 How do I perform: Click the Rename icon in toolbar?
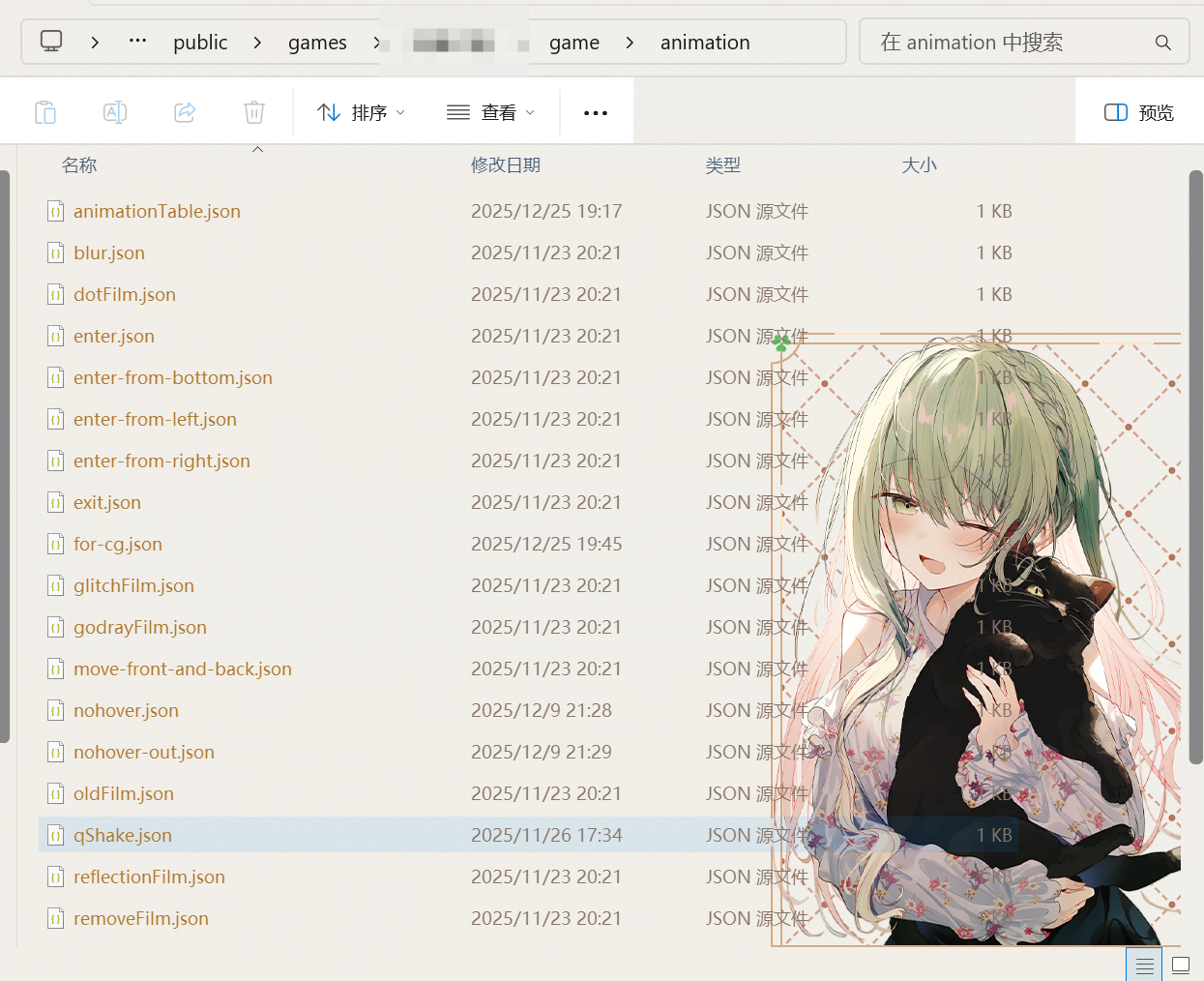click(x=115, y=112)
